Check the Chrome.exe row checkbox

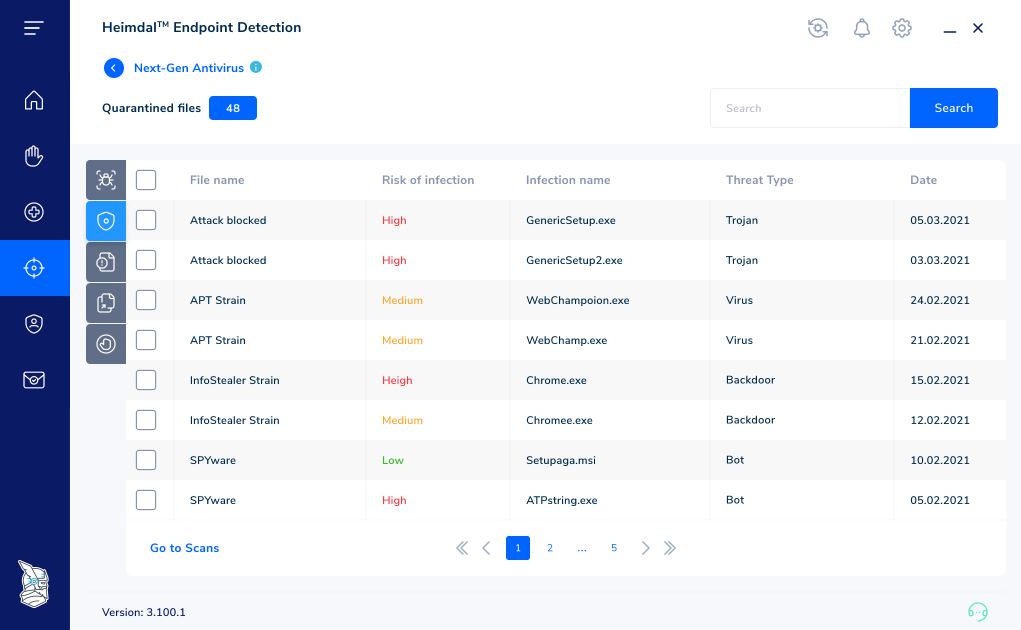click(x=146, y=380)
